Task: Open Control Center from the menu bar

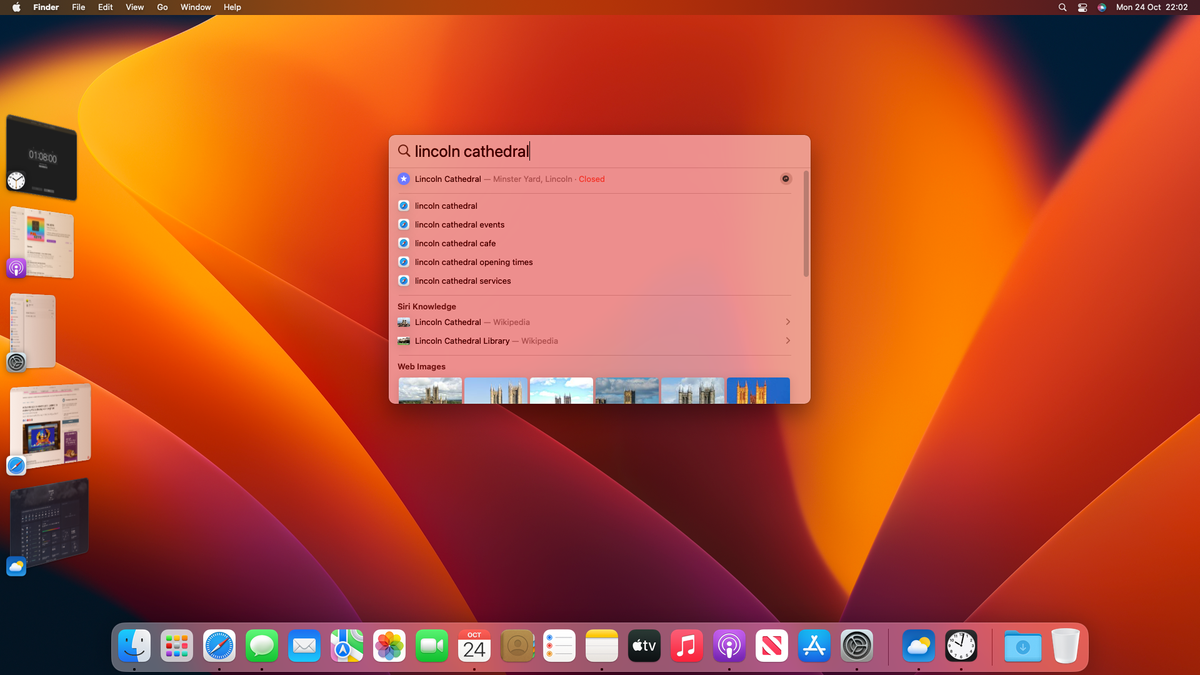Action: coord(1081,7)
